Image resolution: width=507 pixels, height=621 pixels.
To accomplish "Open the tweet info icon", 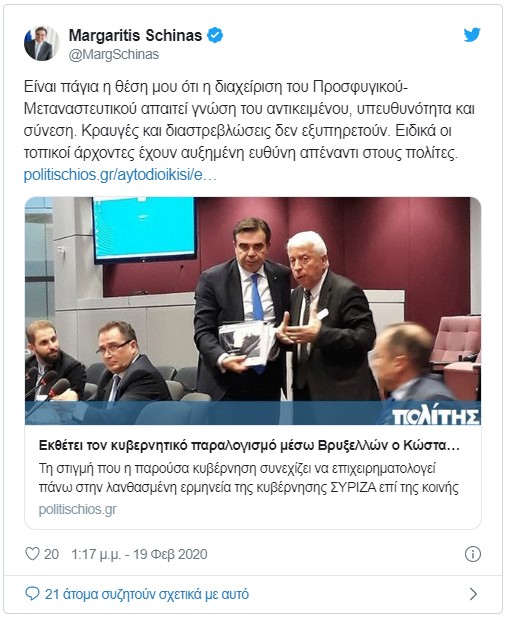I will [x=473, y=554].
